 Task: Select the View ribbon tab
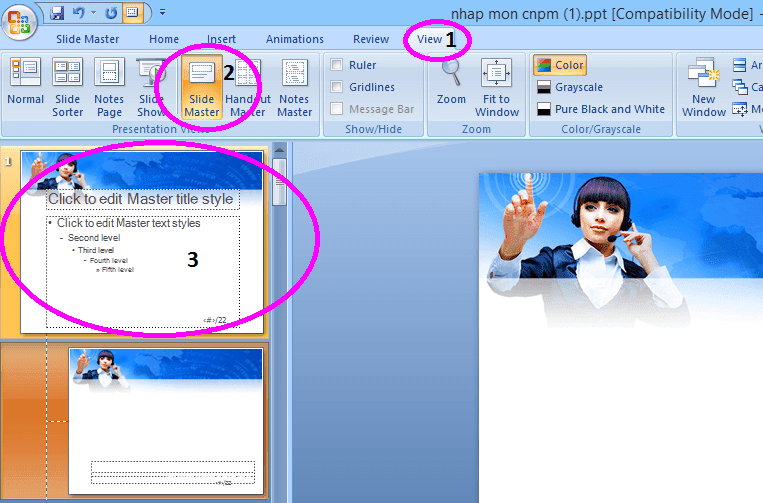click(x=430, y=39)
